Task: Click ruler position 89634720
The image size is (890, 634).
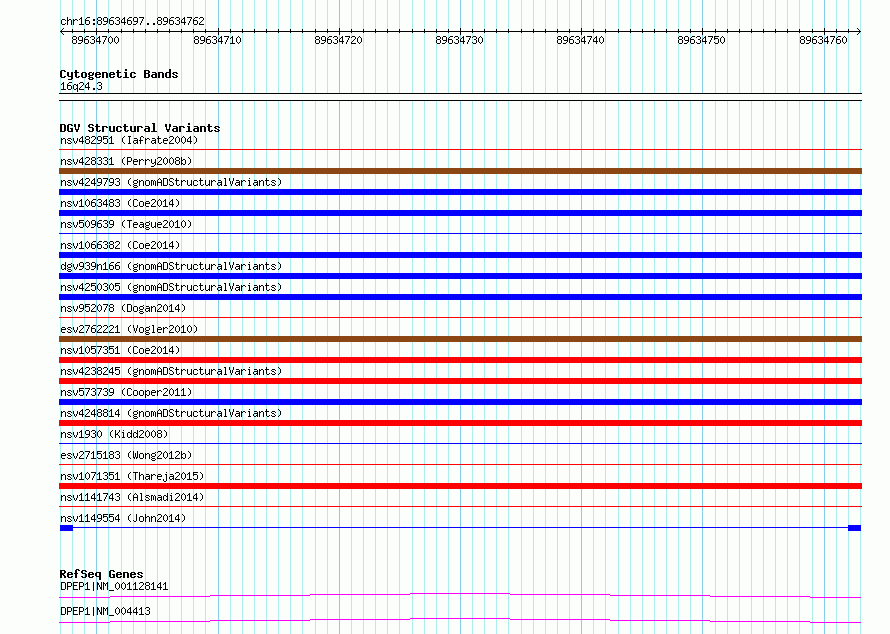Action: pos(338,40)
